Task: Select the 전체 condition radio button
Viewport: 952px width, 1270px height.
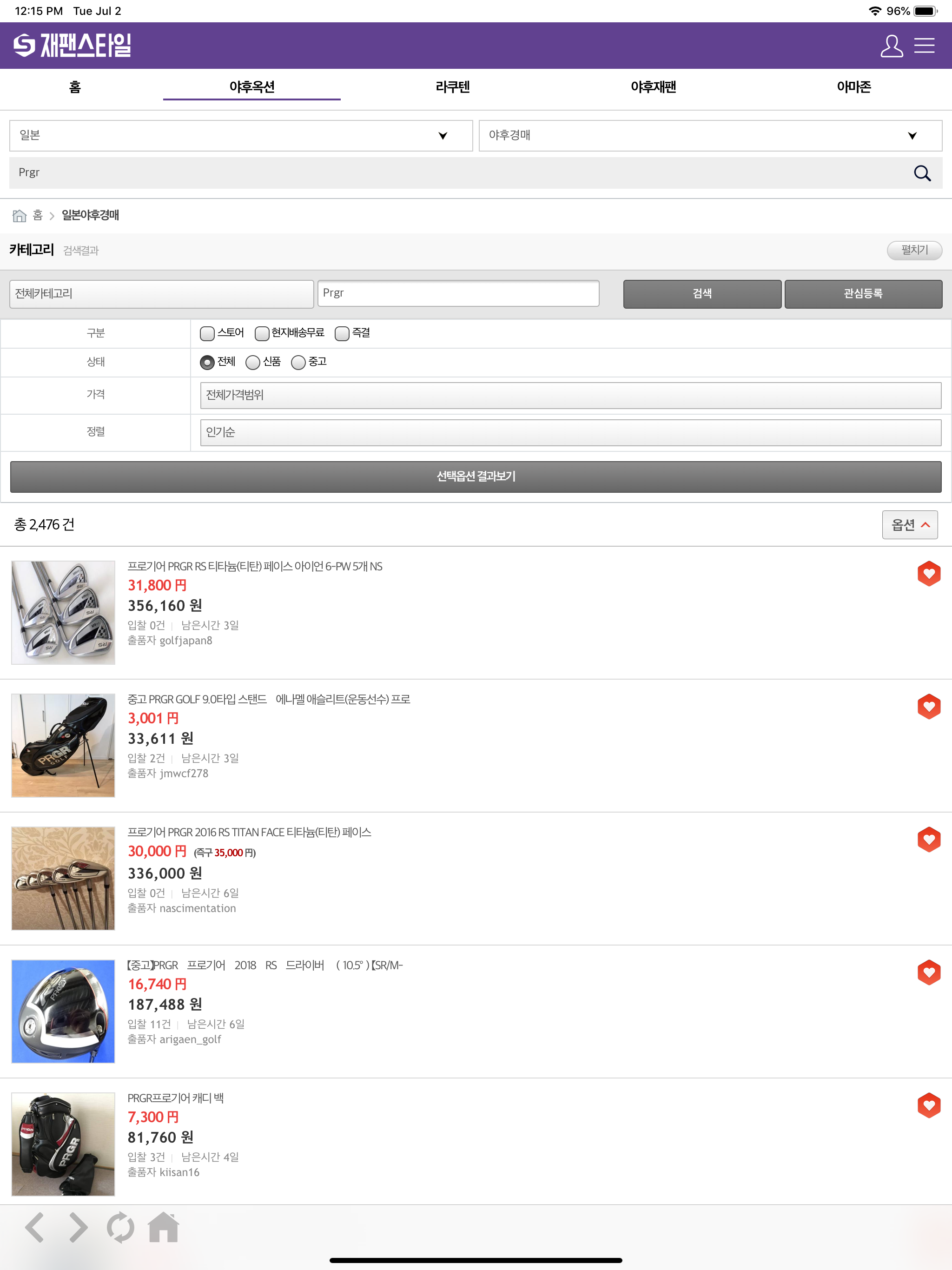Action: coord(207,362)
